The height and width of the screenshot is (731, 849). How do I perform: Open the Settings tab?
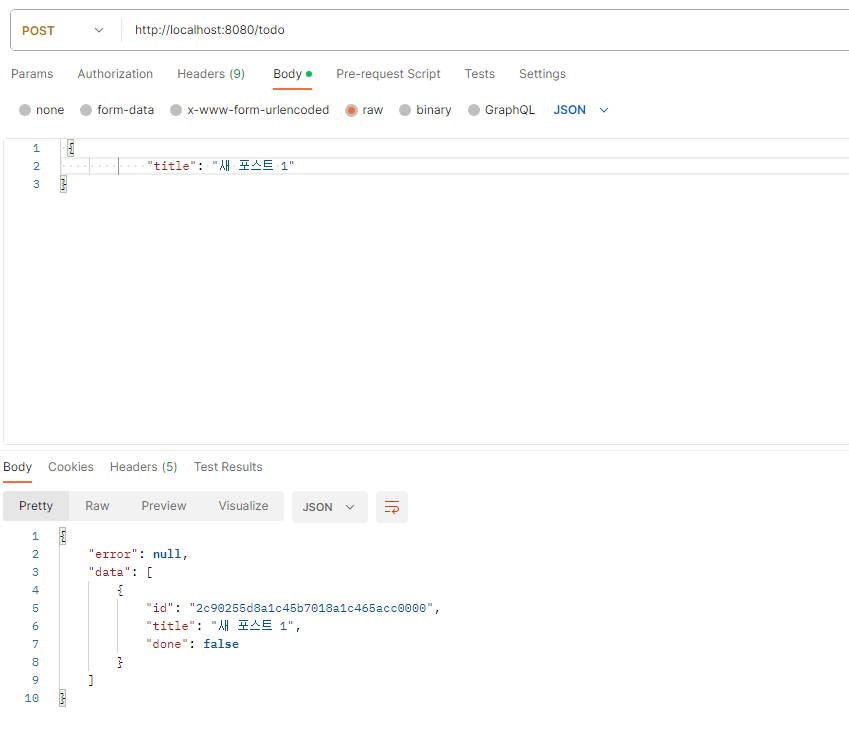[542, 74]
